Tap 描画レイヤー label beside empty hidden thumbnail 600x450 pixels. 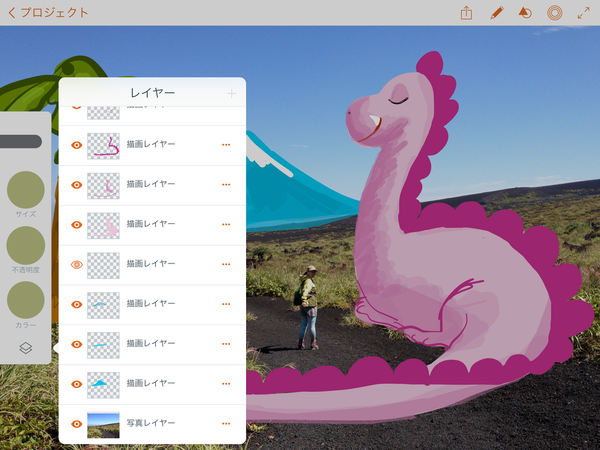tap(151, 264)
